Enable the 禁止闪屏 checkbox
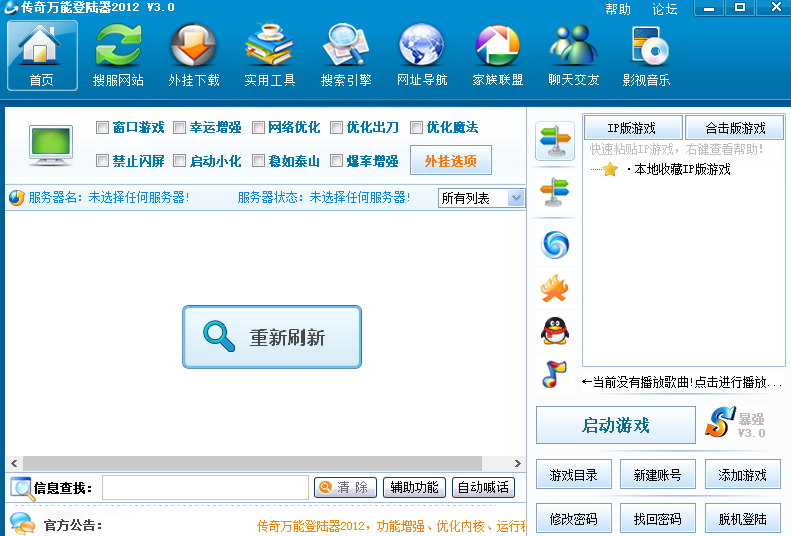 [102, 161]
